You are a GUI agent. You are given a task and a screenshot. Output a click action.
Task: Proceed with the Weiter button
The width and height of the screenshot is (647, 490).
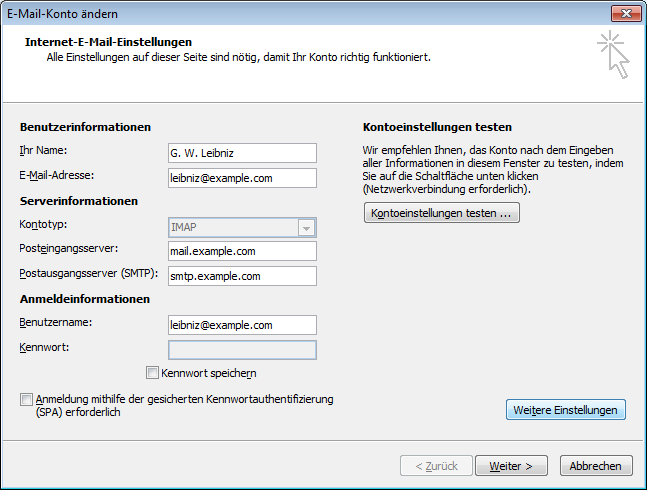(511, 466)
